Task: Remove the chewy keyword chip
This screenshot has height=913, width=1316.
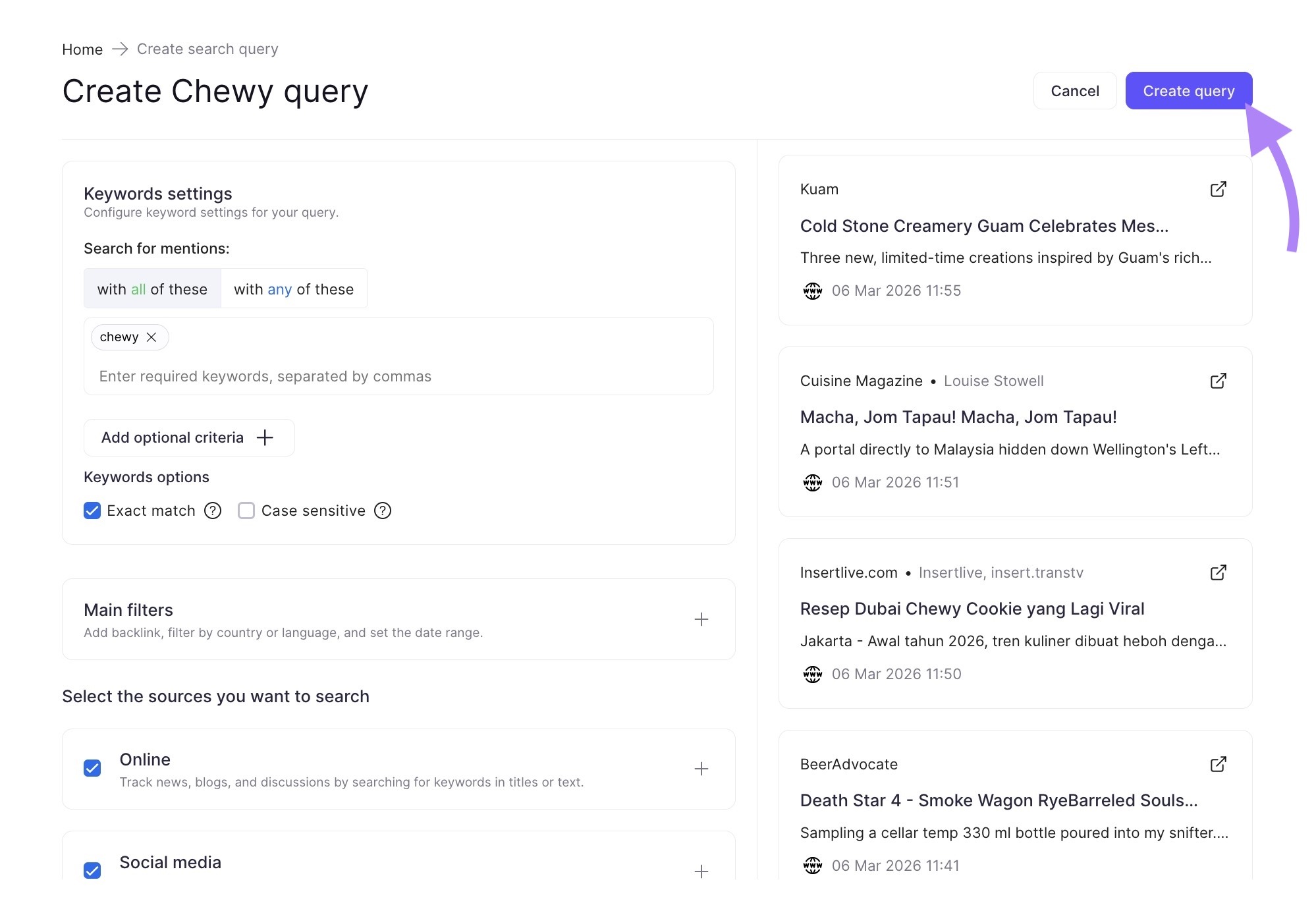Action: point(151,337)
